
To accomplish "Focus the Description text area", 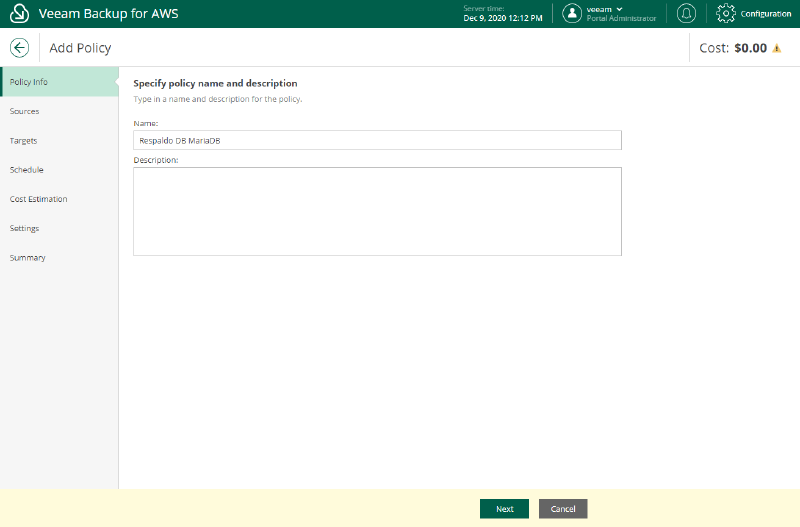I will [x=377, y=211].
